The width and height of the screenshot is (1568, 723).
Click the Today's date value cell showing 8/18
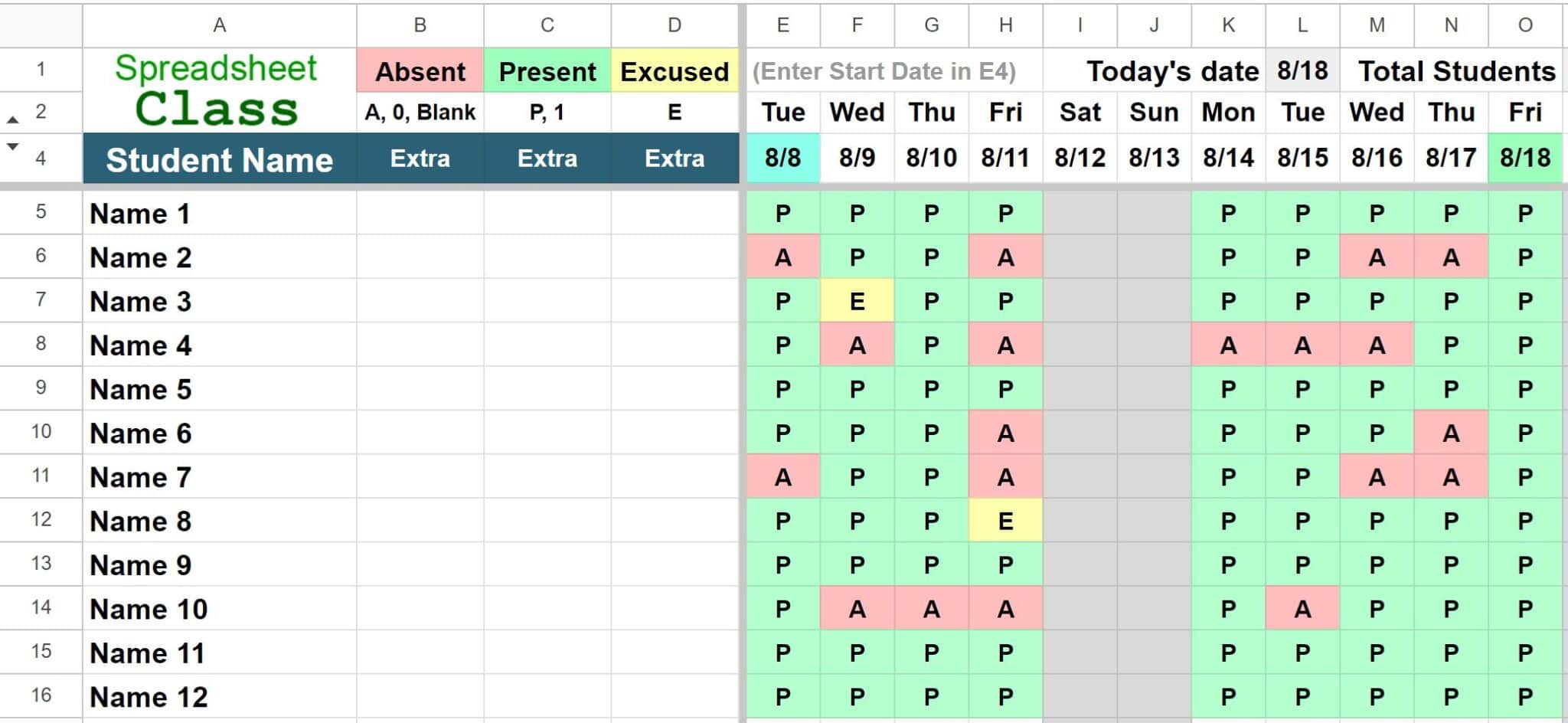1302,70
